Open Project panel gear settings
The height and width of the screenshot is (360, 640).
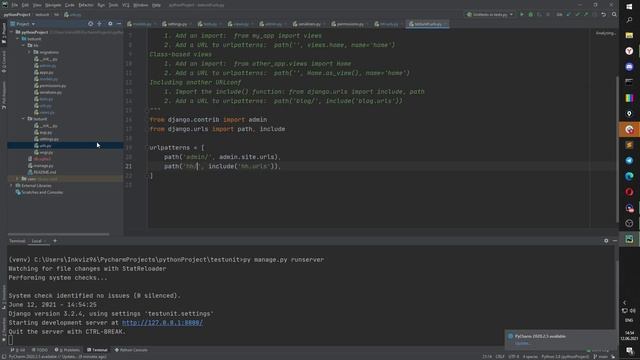pos(110,24)
